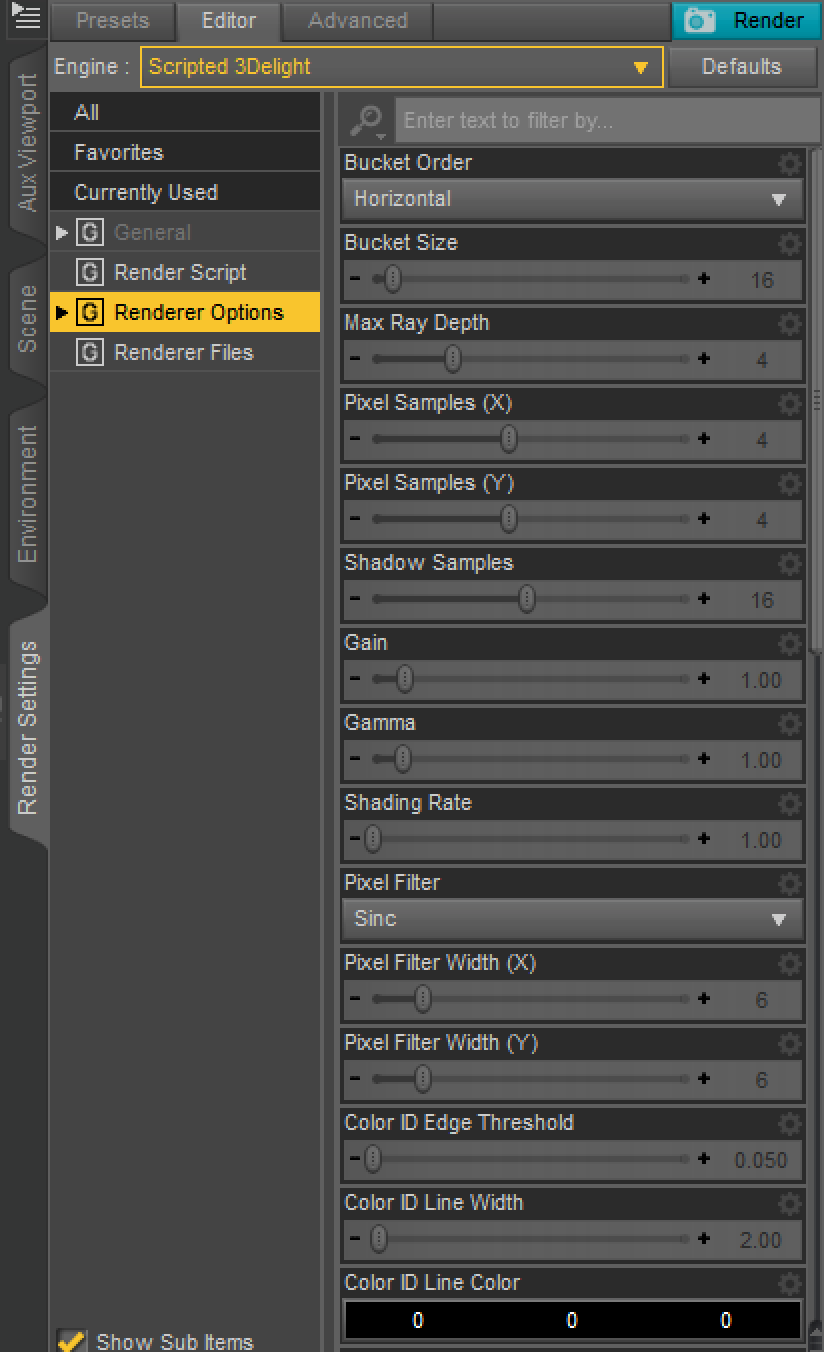Open Color ID Line Color gear settings
Screen dimensions: 824x1352
click(790, 1283)
